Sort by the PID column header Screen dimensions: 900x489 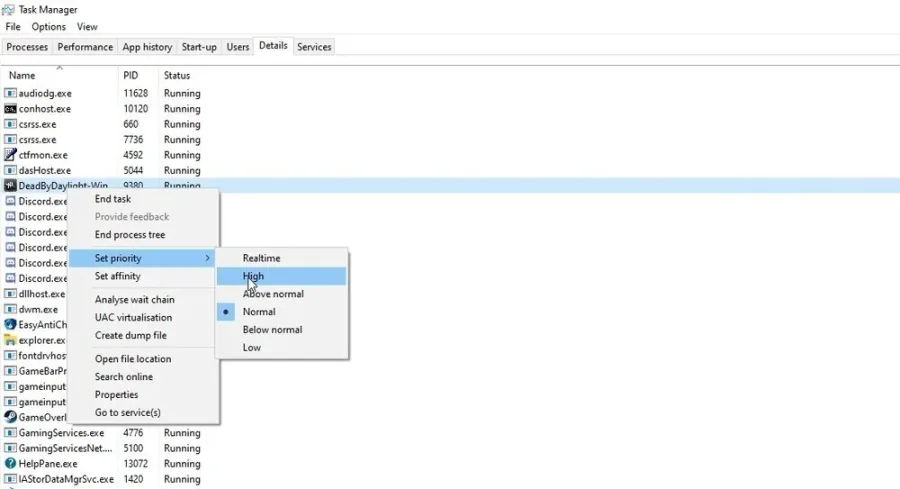(130, 75)
